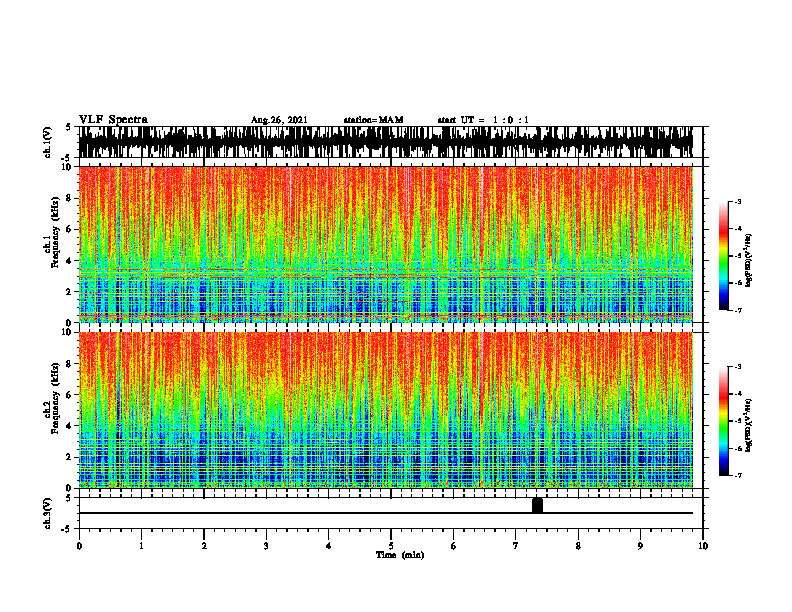Click the time-axis tick label "2"
This screenshot has height=612, width=792.
[204, 546]
